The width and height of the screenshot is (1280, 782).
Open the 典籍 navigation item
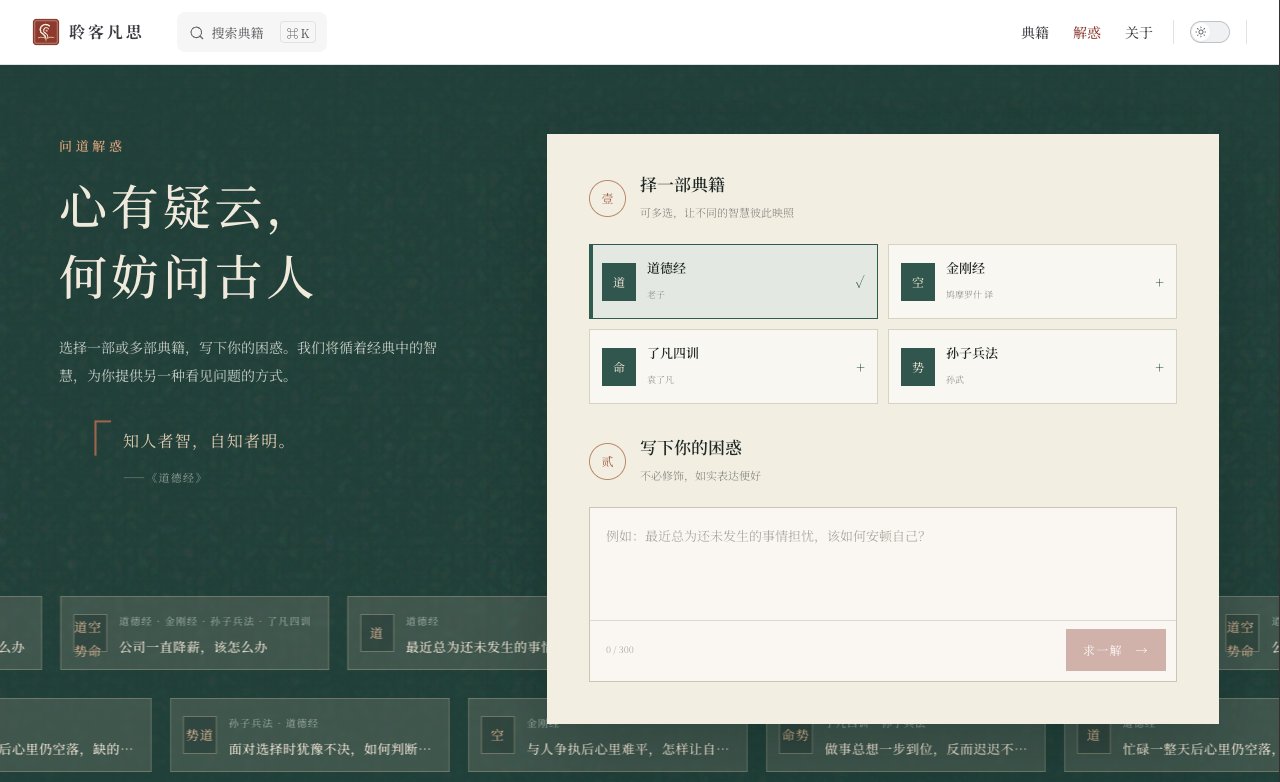pos(1035,33)
